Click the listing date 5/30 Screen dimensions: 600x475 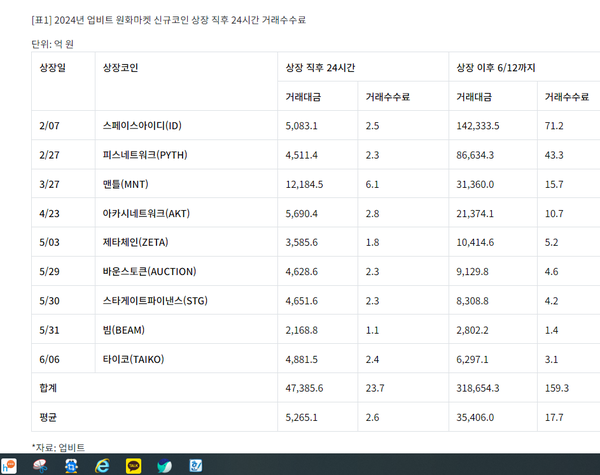pos(49,300)
